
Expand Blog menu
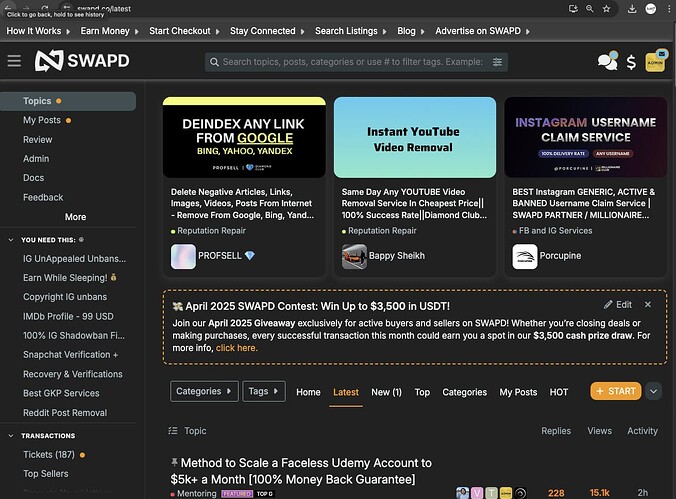tap(410, 31)
